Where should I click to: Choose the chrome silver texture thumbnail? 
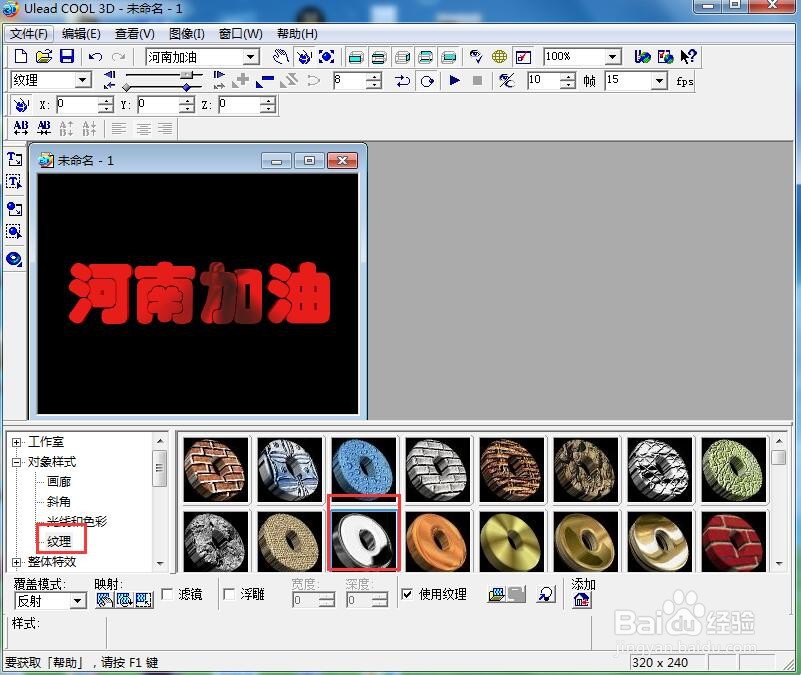(363, 542)
